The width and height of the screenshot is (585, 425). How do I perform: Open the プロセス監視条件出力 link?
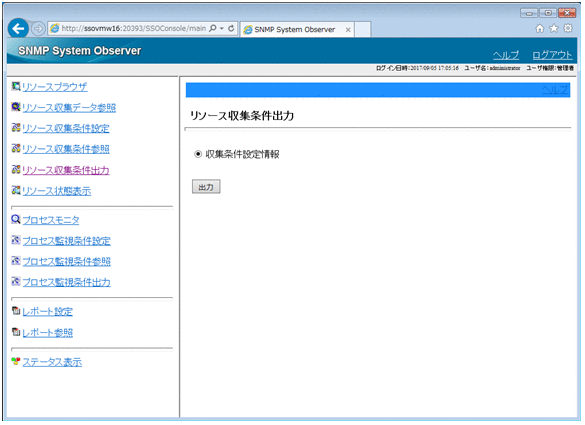66,282
